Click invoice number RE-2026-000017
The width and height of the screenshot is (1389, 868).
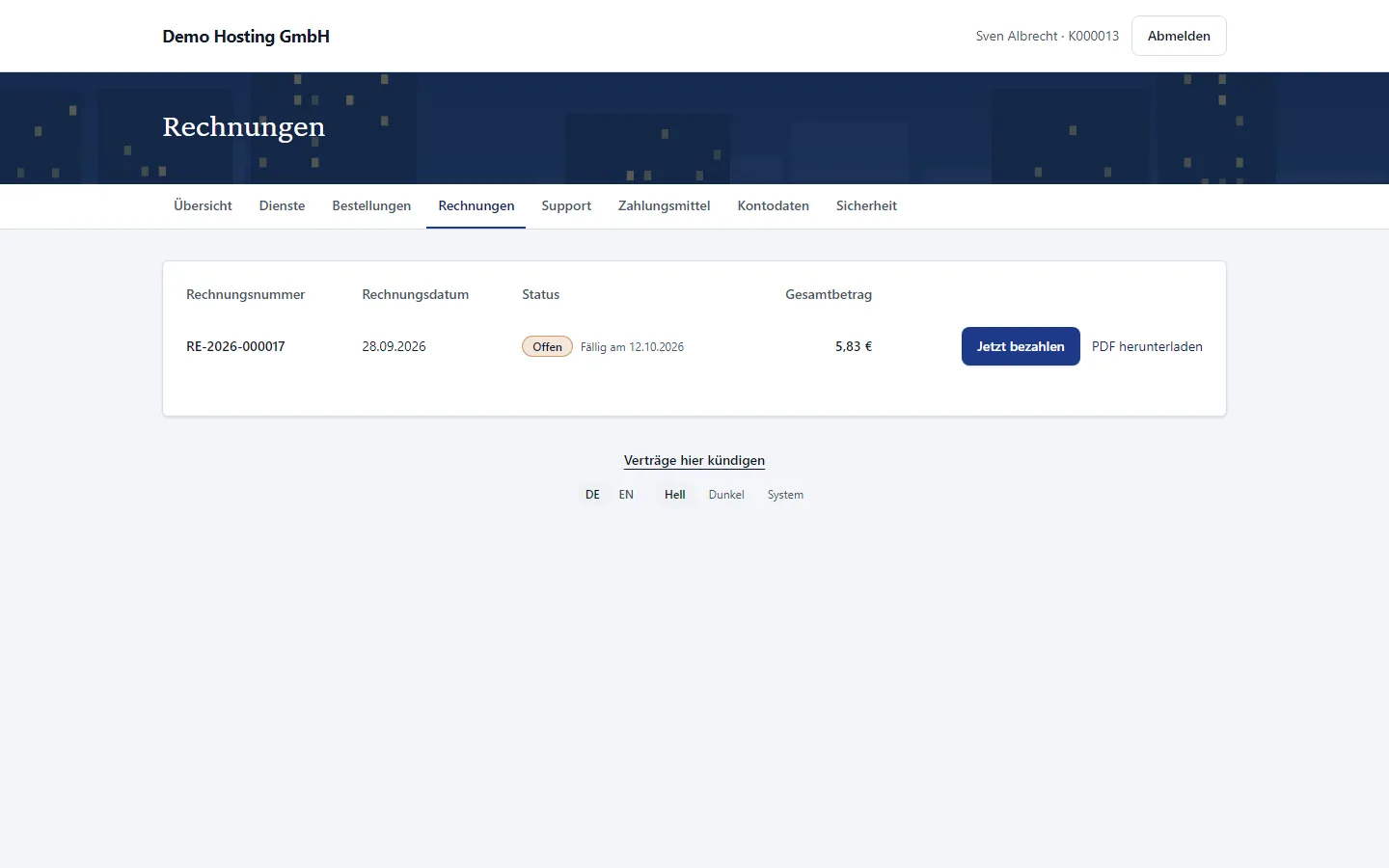235,346
